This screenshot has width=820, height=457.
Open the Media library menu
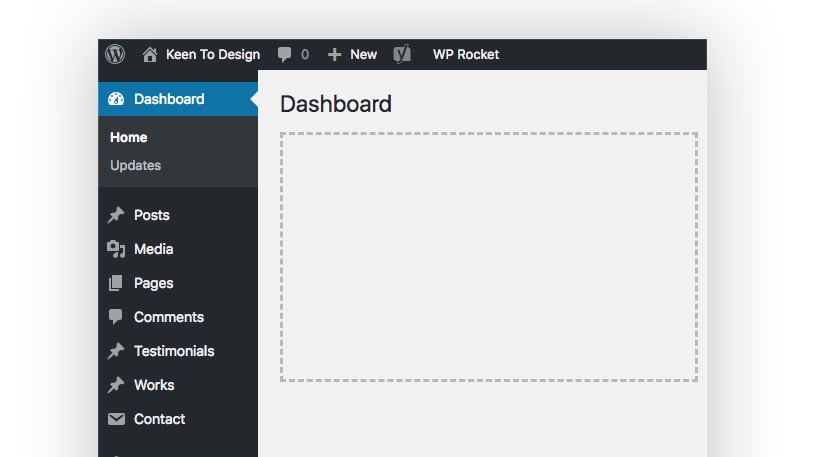pos(153,249)
